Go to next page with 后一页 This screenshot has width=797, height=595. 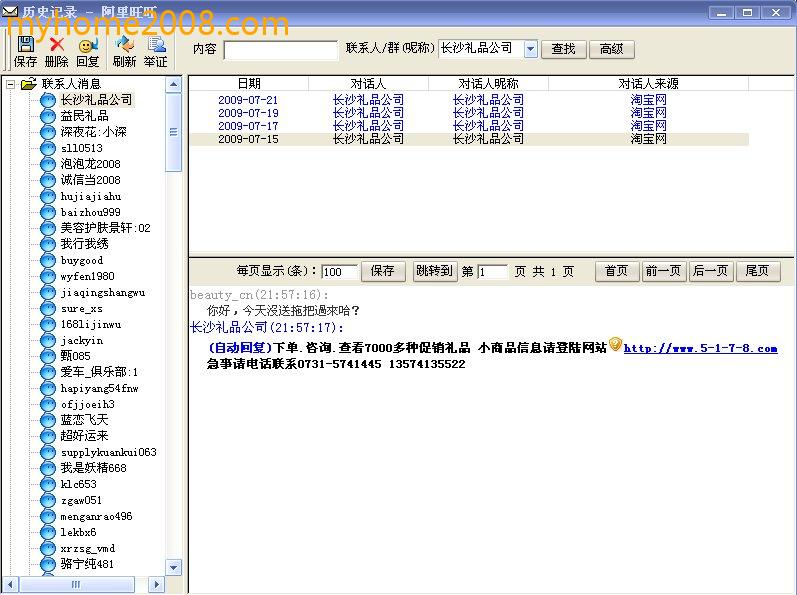pos(710,271)
